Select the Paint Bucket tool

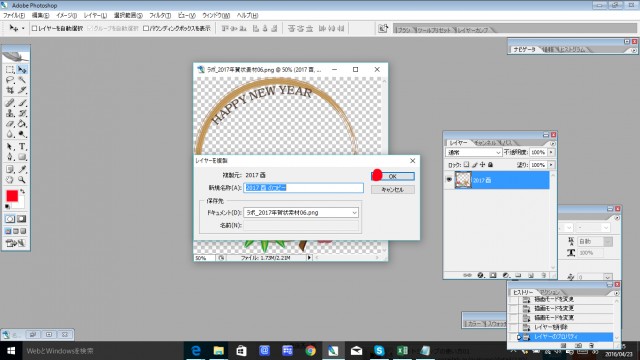(22, 123)
